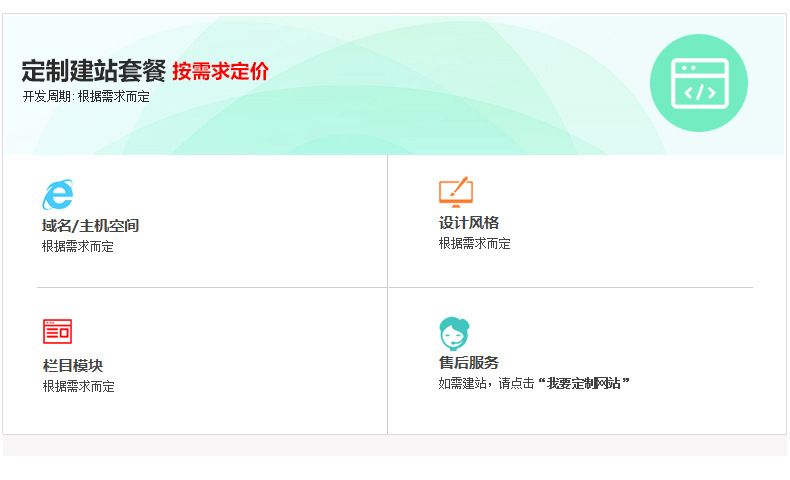Click the Internet Explorer icon above 域名/主机空间

pyautogui.click(x=57, y=194)
